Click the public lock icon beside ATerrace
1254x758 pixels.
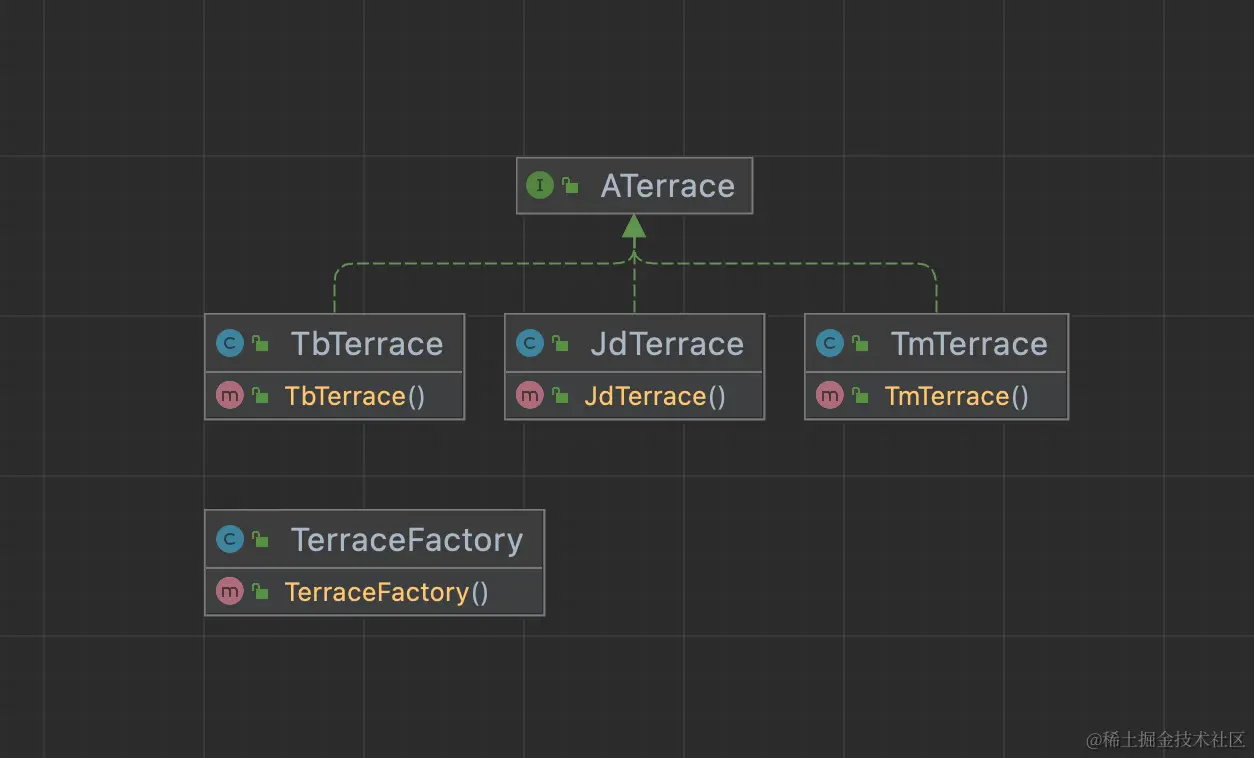point(570,185)
